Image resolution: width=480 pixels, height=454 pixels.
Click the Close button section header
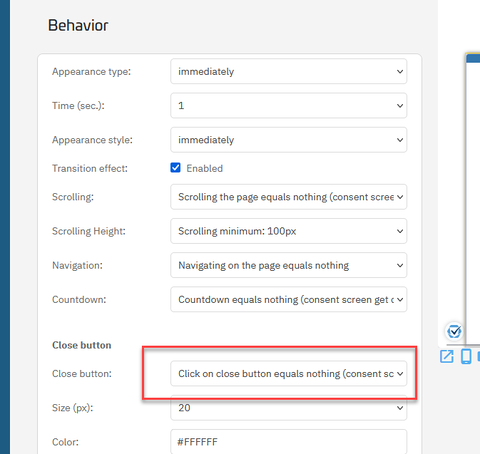coord(82,345)
